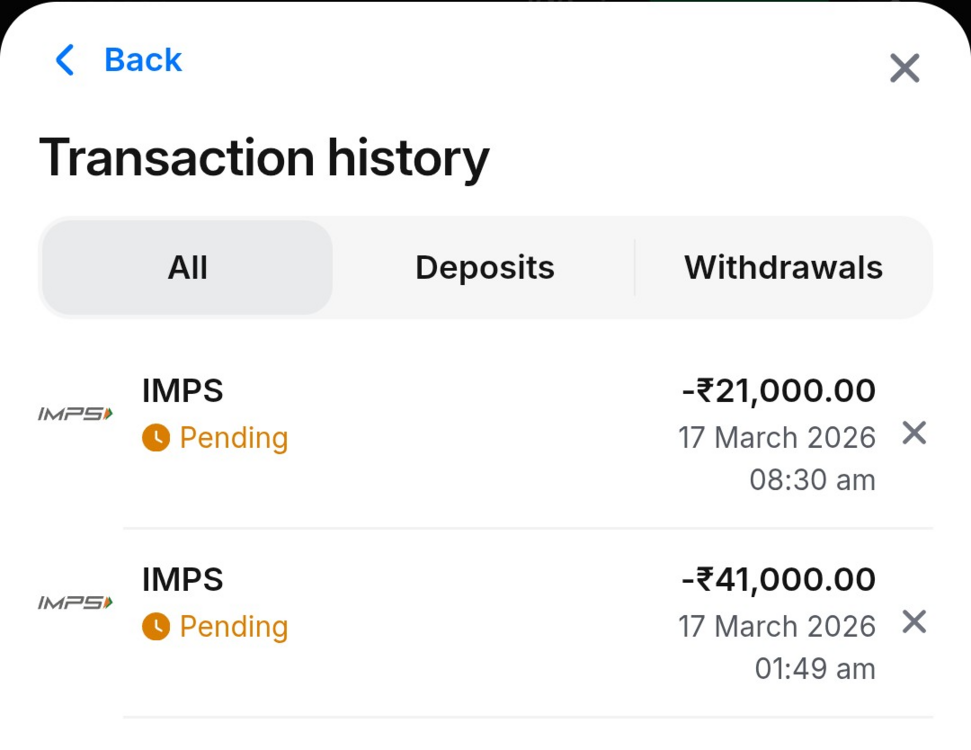971x750 pixels.
Task: Open the IMPS entry from 08:30 am
Action: click(183, 391)
